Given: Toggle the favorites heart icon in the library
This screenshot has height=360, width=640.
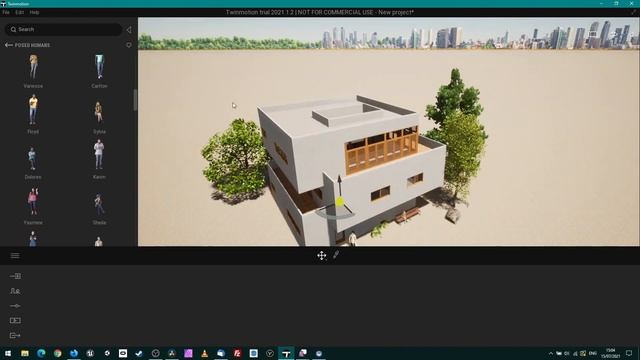Looking at the screenshot, I should [x=129, y=45].
